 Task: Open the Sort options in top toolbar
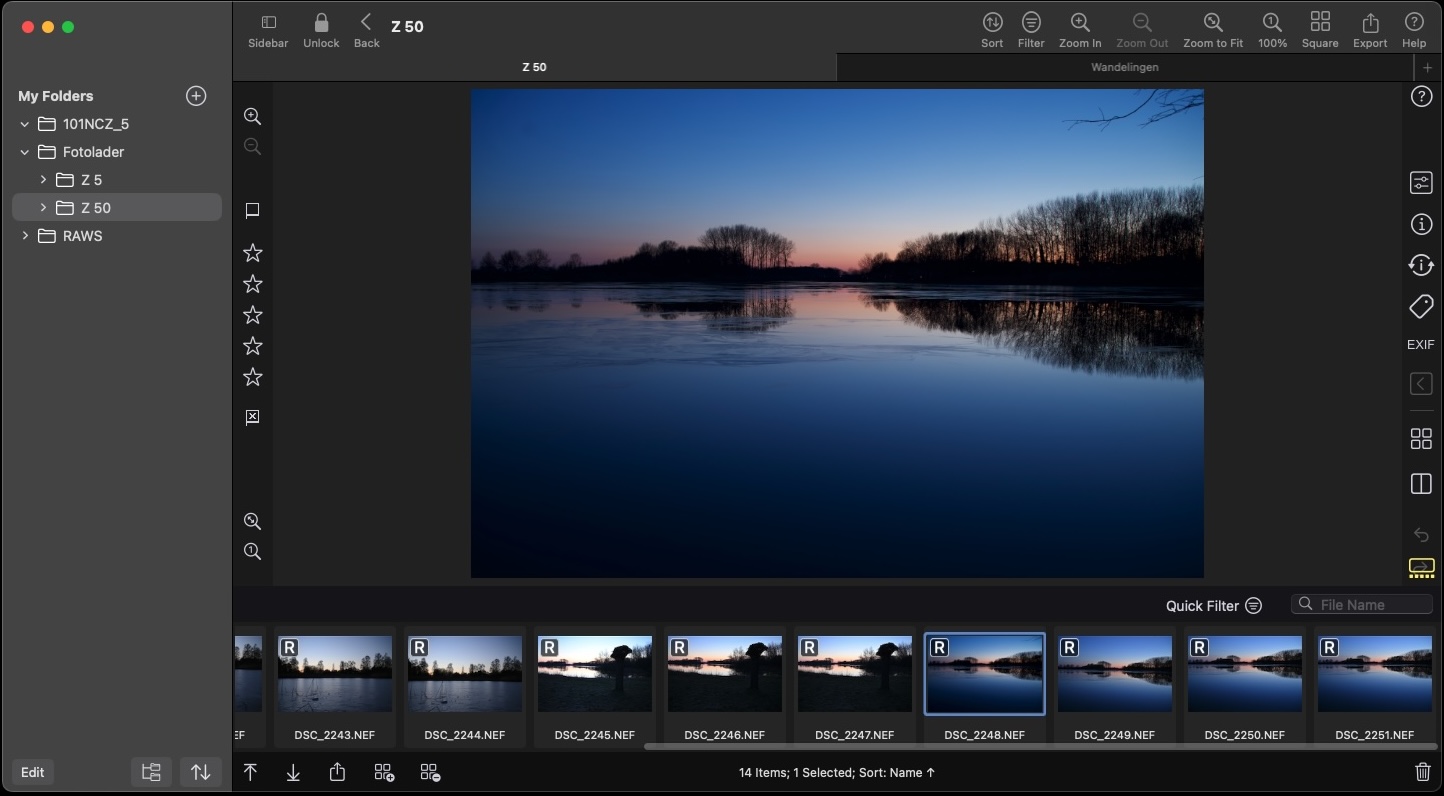tap(991, 23)
